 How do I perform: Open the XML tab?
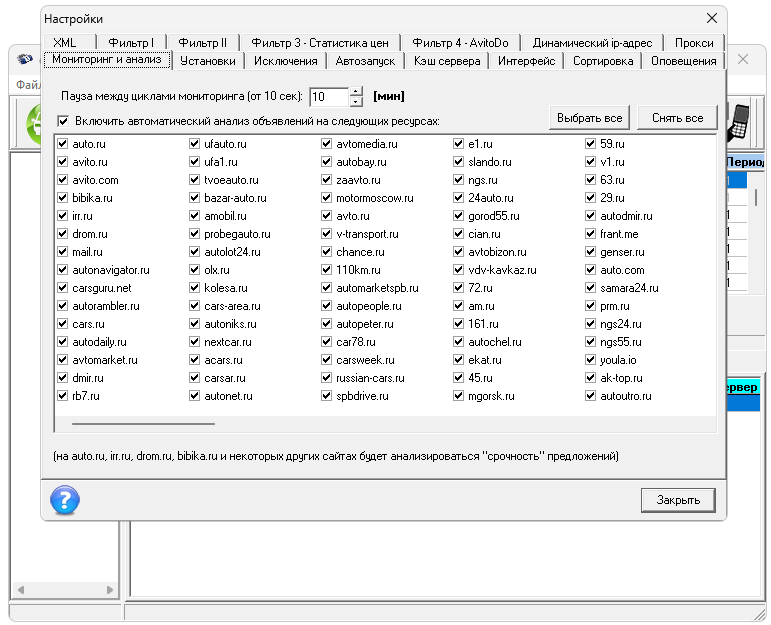(x=69, y=43)
